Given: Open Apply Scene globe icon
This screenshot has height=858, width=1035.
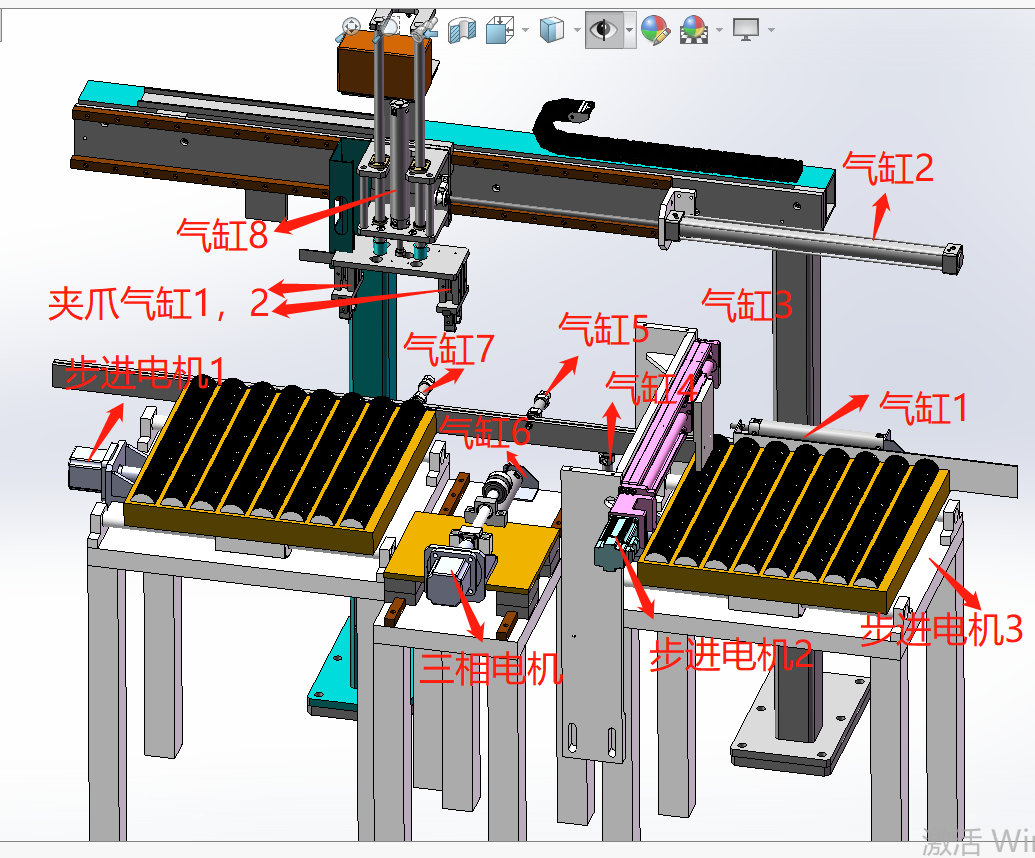Looking at the screenshot, I should click(692, 30).
